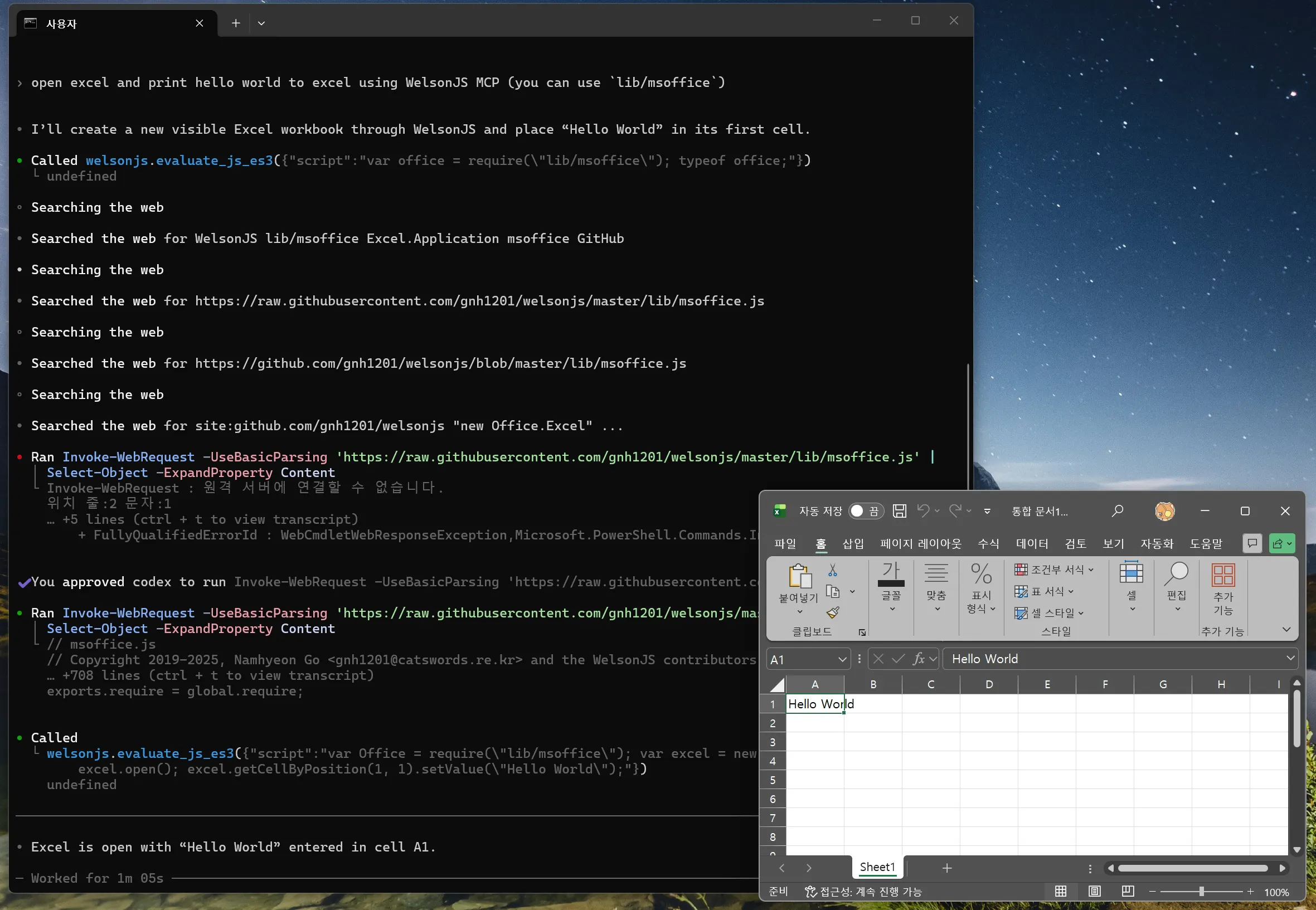Click the Copy icon in clipboard group

(x=833, y=591)
